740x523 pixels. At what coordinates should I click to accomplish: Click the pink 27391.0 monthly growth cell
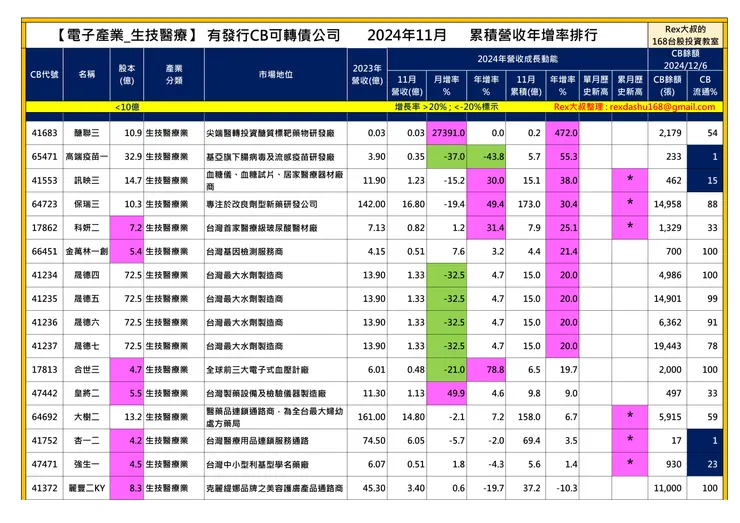coord(446,133)
